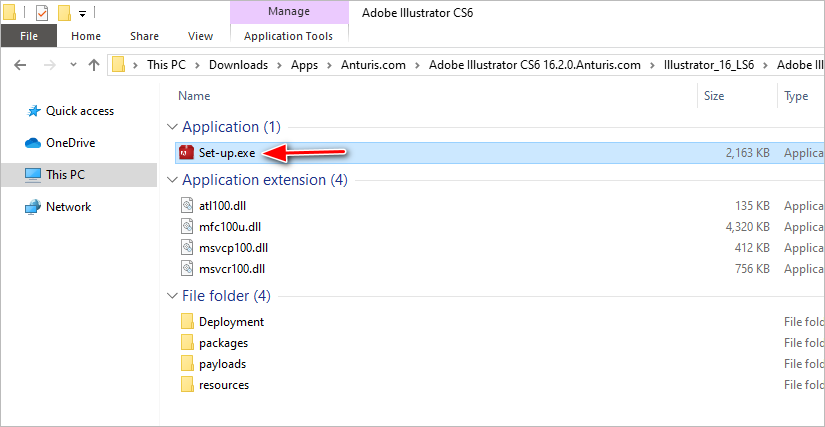Open the Application Tools tab
825x427 pixels.
pos(288,36)
